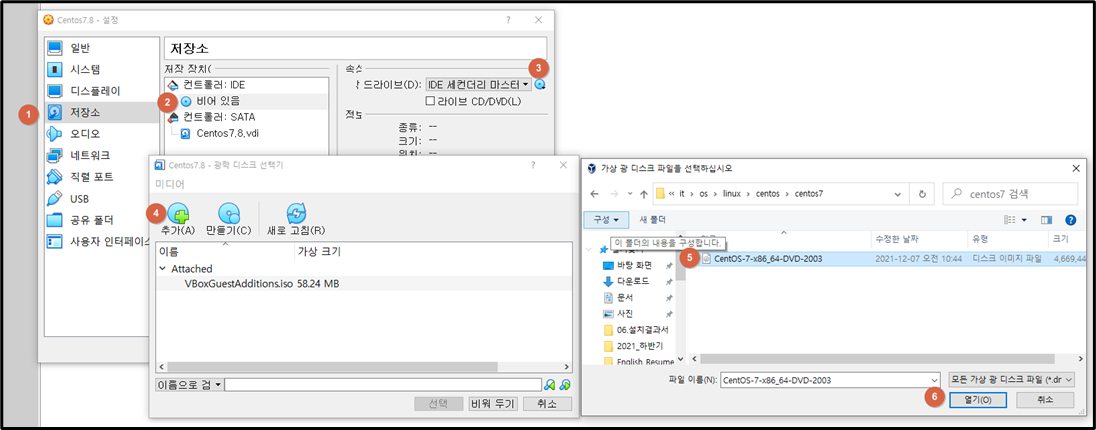The height and width of the screenshot is (430, 1096).
Task: Expand the address bar history dropdown
Action: (898, 194)
